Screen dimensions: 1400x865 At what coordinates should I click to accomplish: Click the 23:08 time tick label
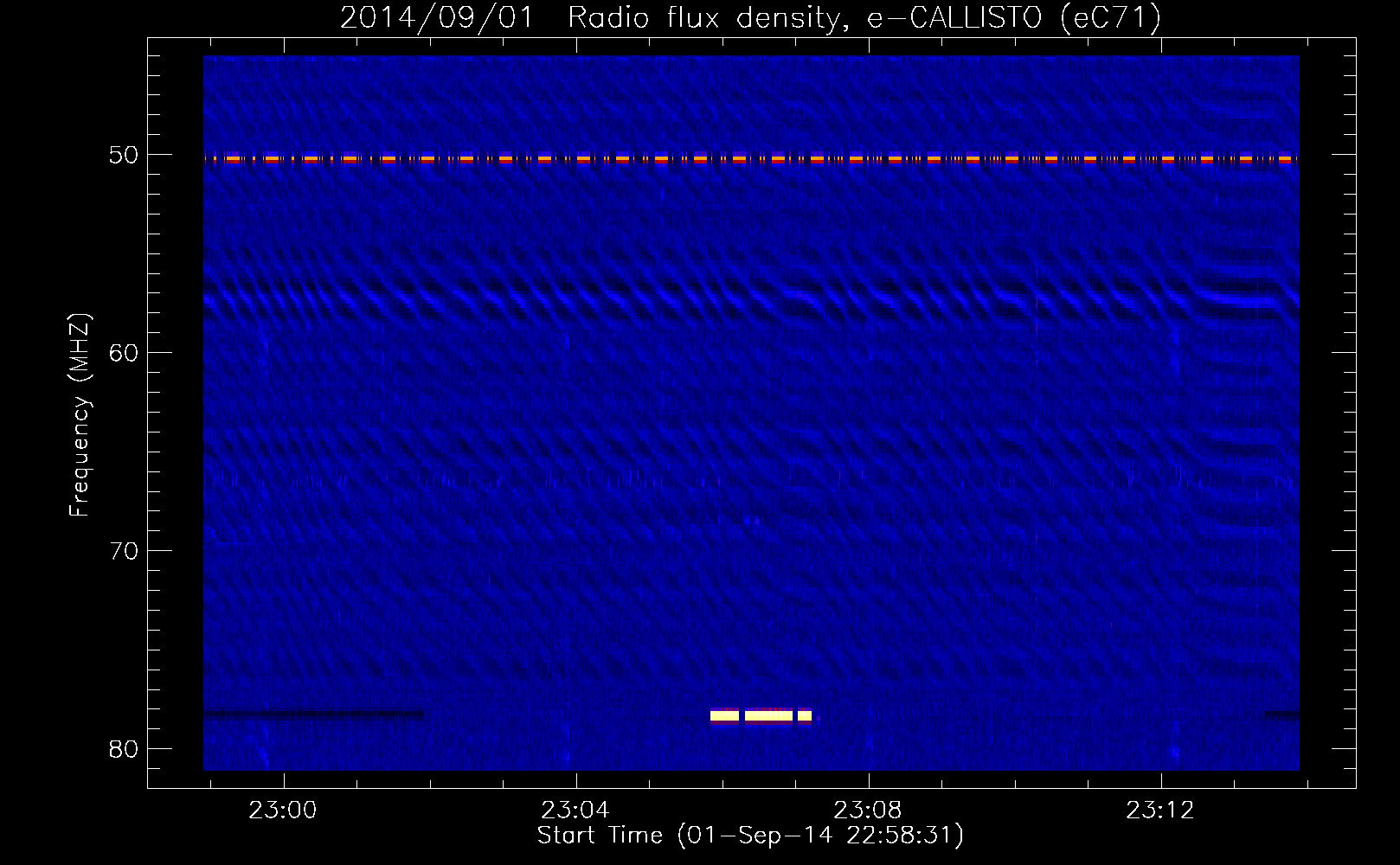pos(868,811)
